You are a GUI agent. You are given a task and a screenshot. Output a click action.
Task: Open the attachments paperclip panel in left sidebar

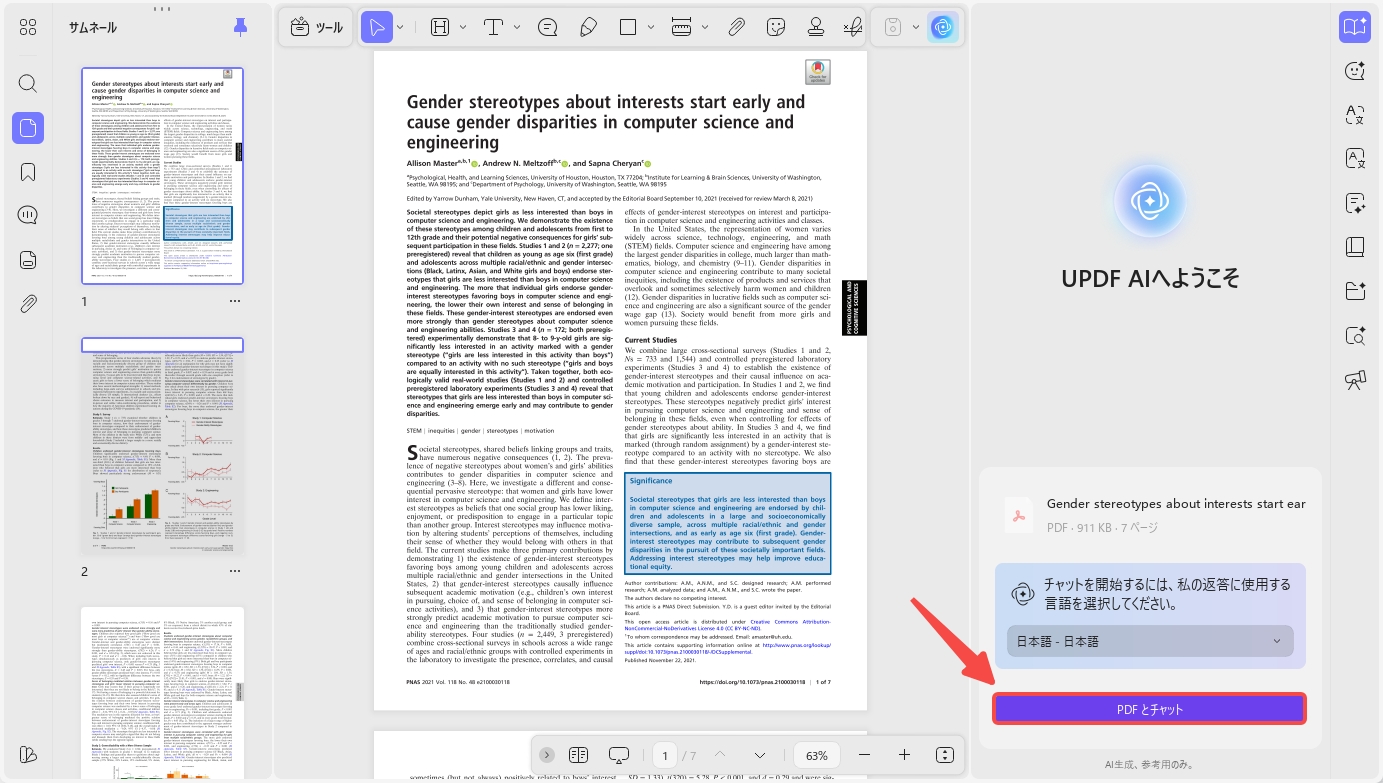tap(28, 303)
